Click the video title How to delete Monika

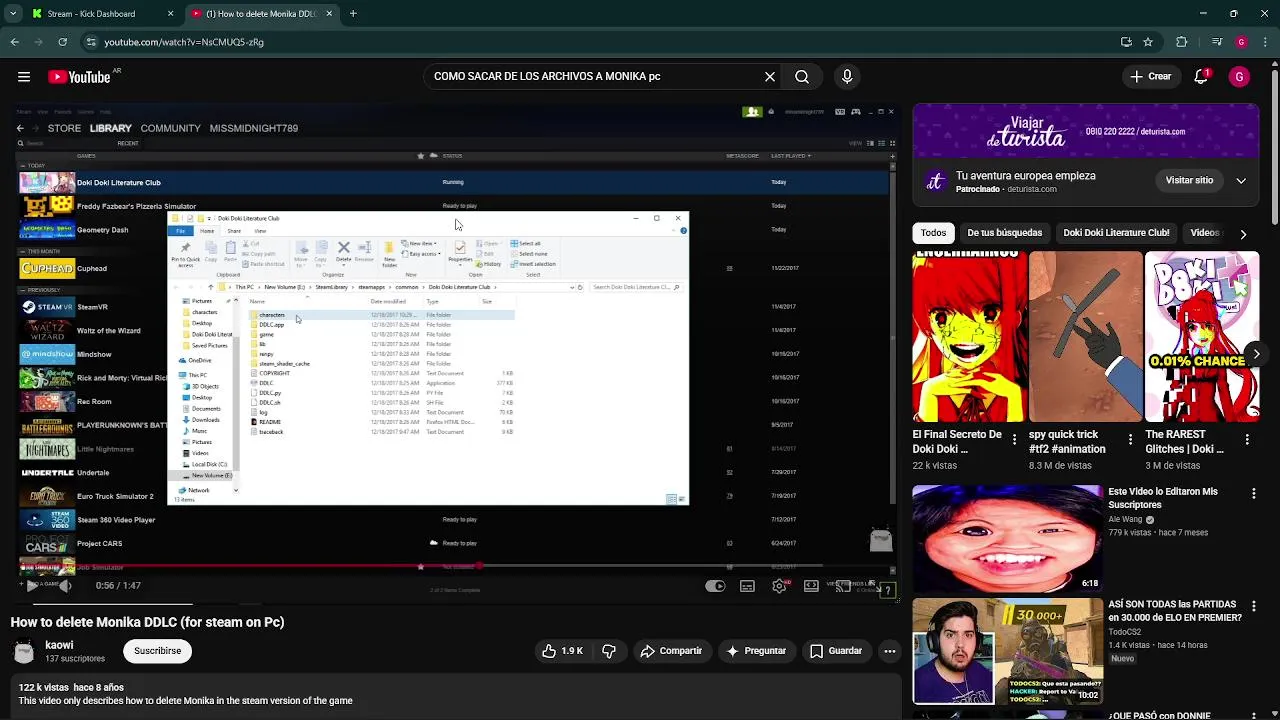pyautogui.click(x=147, y=622)
